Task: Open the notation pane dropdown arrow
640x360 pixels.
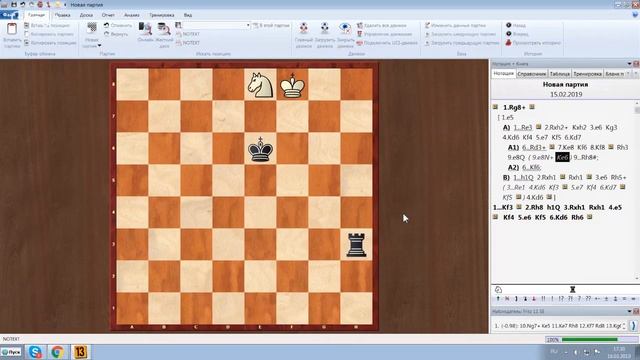Action: (x=629, y=64)
